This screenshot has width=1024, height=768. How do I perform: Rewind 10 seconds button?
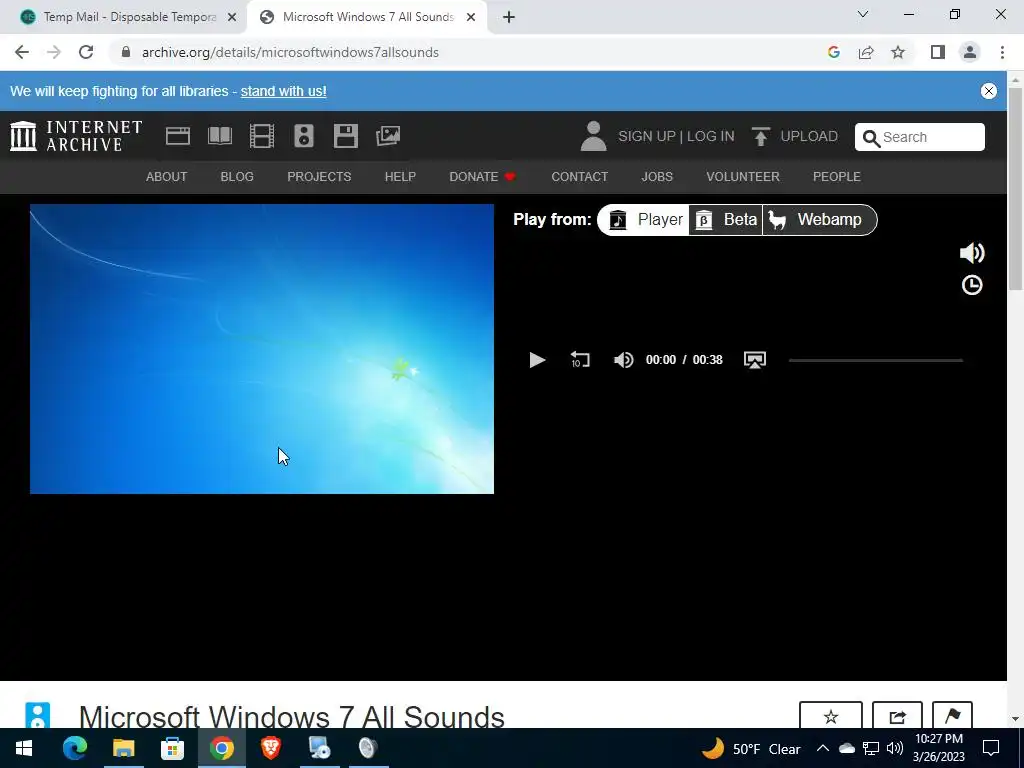click(580, 360)
